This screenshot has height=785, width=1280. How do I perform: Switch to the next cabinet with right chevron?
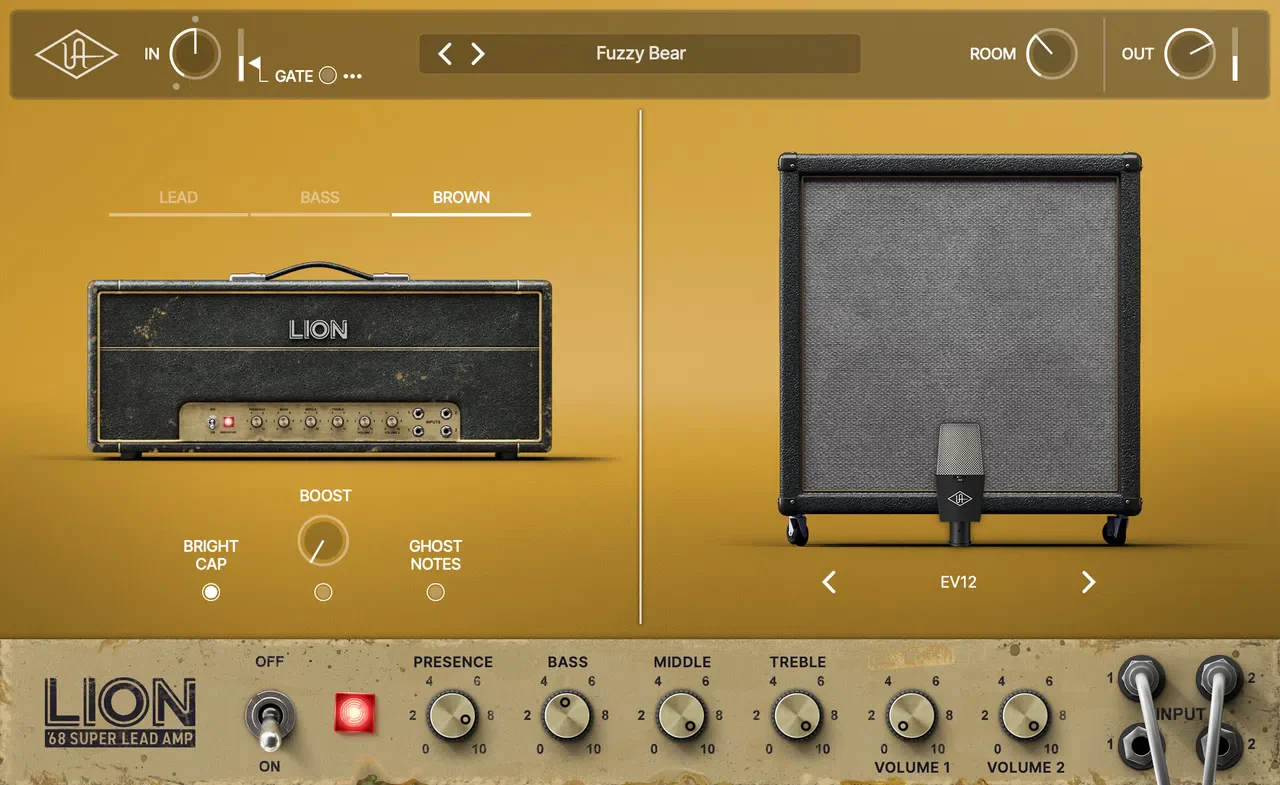point(1089,581)
